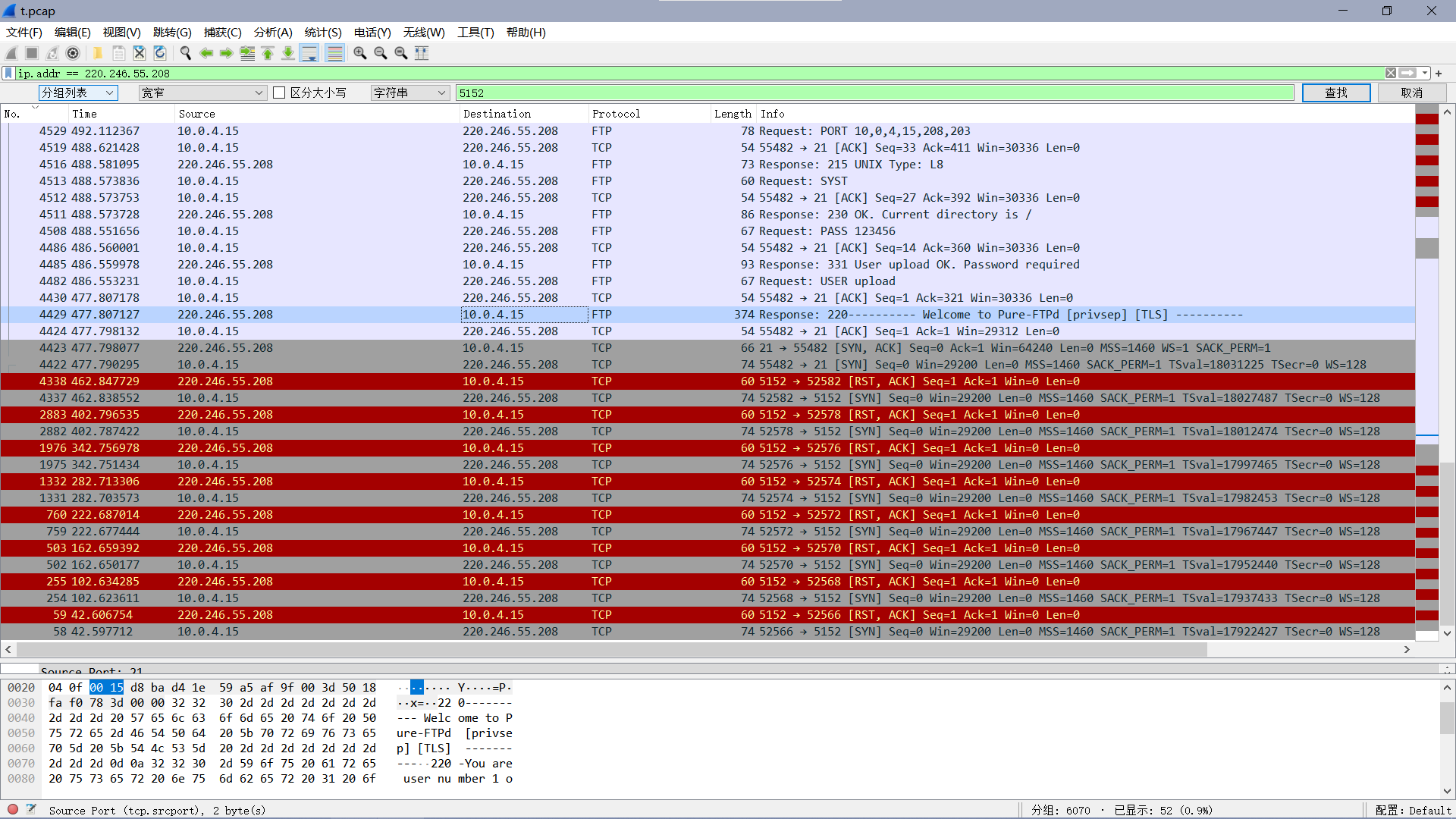Open the 宽窄 character width dropdown
Viewport: 1456px width, 819px height.
202,93
